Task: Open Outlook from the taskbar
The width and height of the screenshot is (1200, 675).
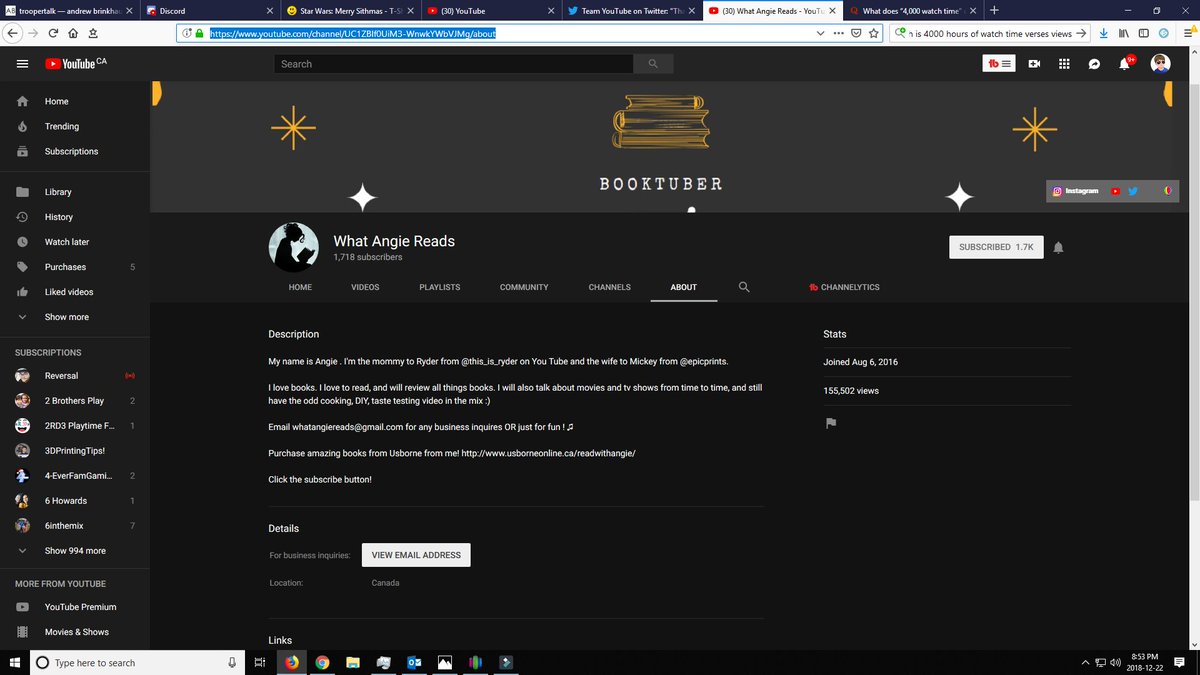Action: pos(414,662)
